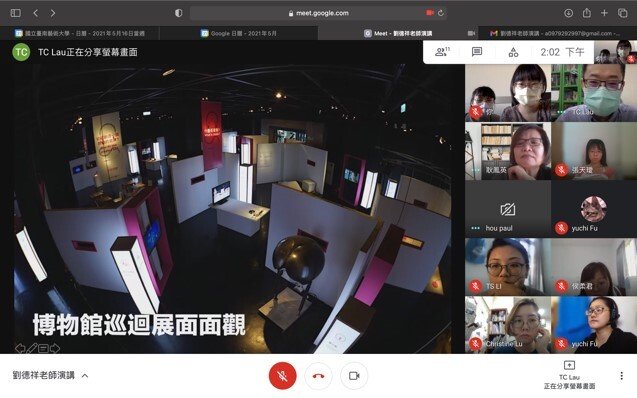
Task: Show the participants list
Action: click(x=442, y=52)
